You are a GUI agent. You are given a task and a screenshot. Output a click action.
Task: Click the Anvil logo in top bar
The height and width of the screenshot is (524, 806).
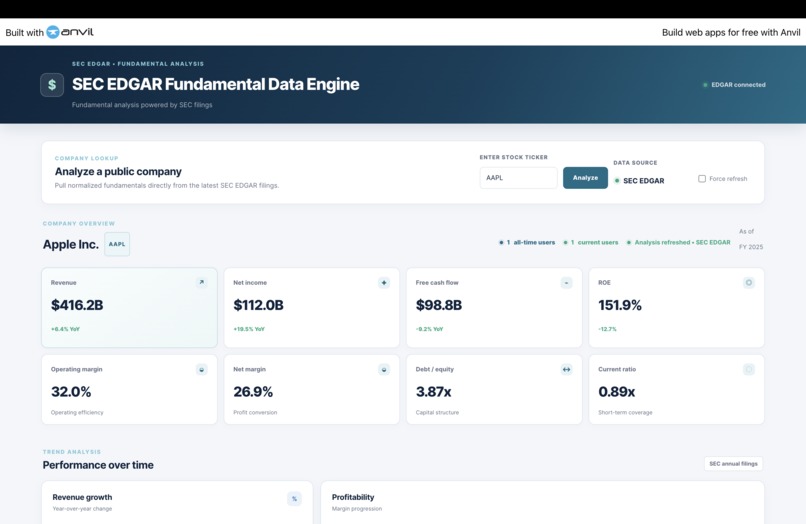click(x=70, y=32)
